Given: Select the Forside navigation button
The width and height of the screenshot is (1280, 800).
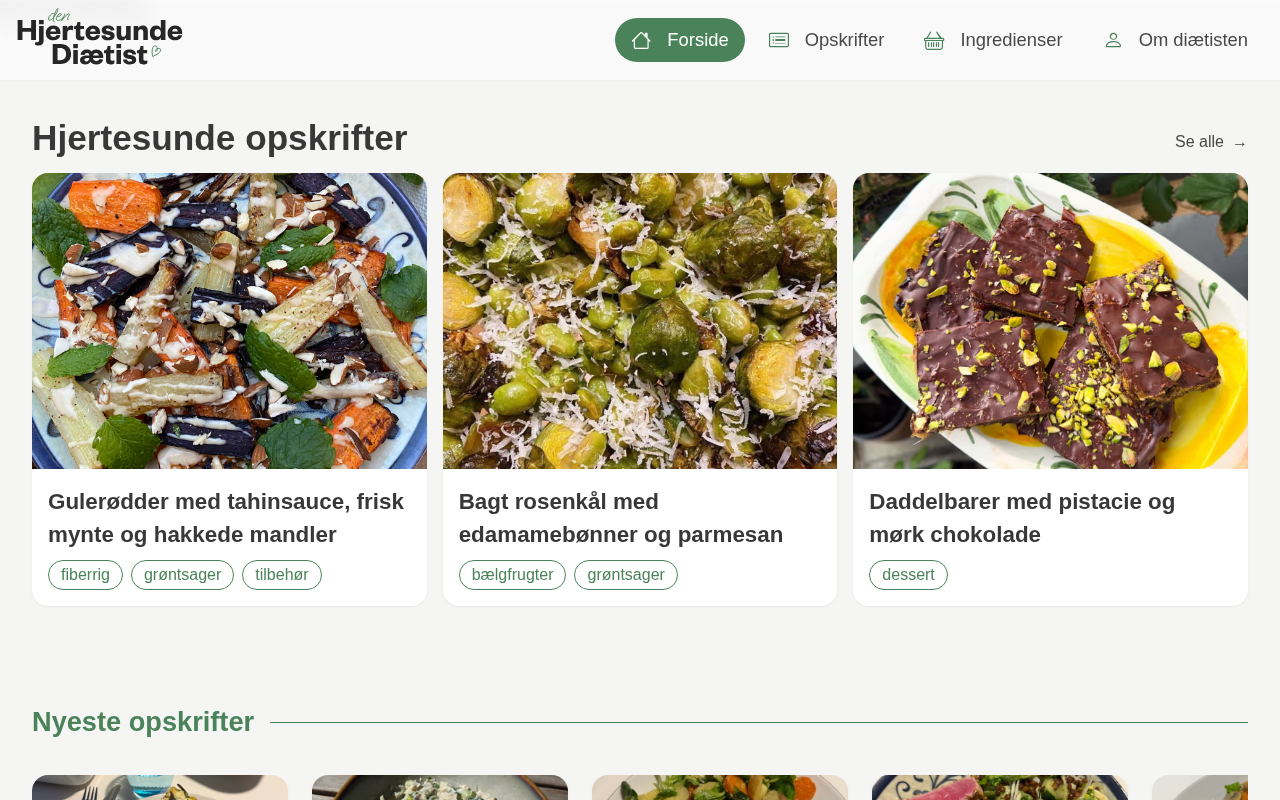Looking at the screenshot, I should tap(680, 40).
